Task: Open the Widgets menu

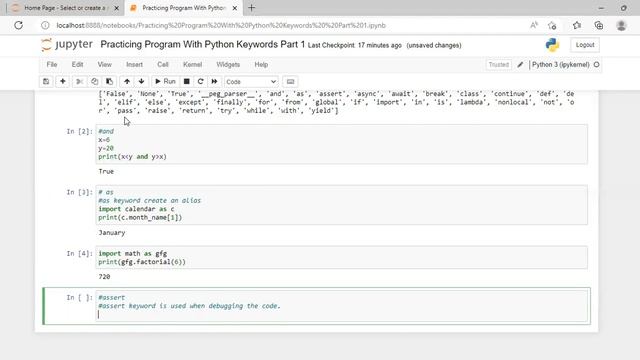Action: [228, 64]
